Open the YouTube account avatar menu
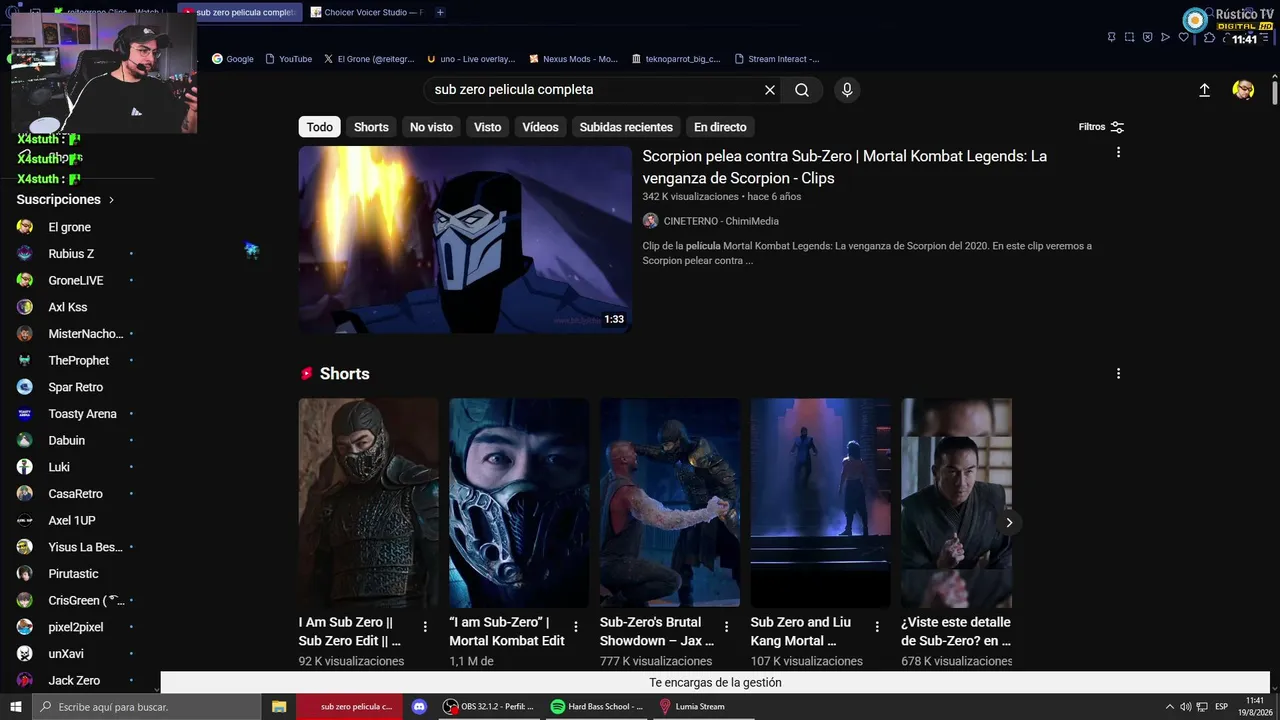Image resolution: width=1280 pixels, height=720 pixels. click(1243, 90)
